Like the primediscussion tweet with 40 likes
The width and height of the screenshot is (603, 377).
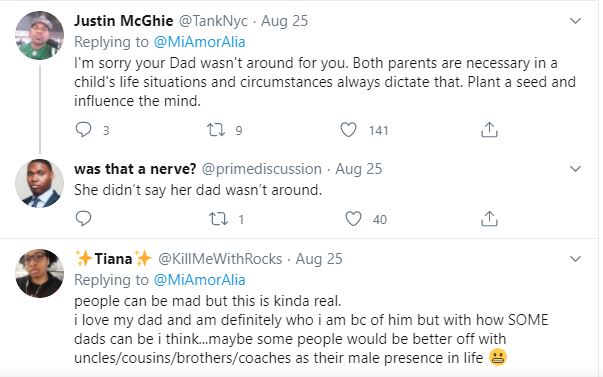pyautogui.click(x=353, y=219)
